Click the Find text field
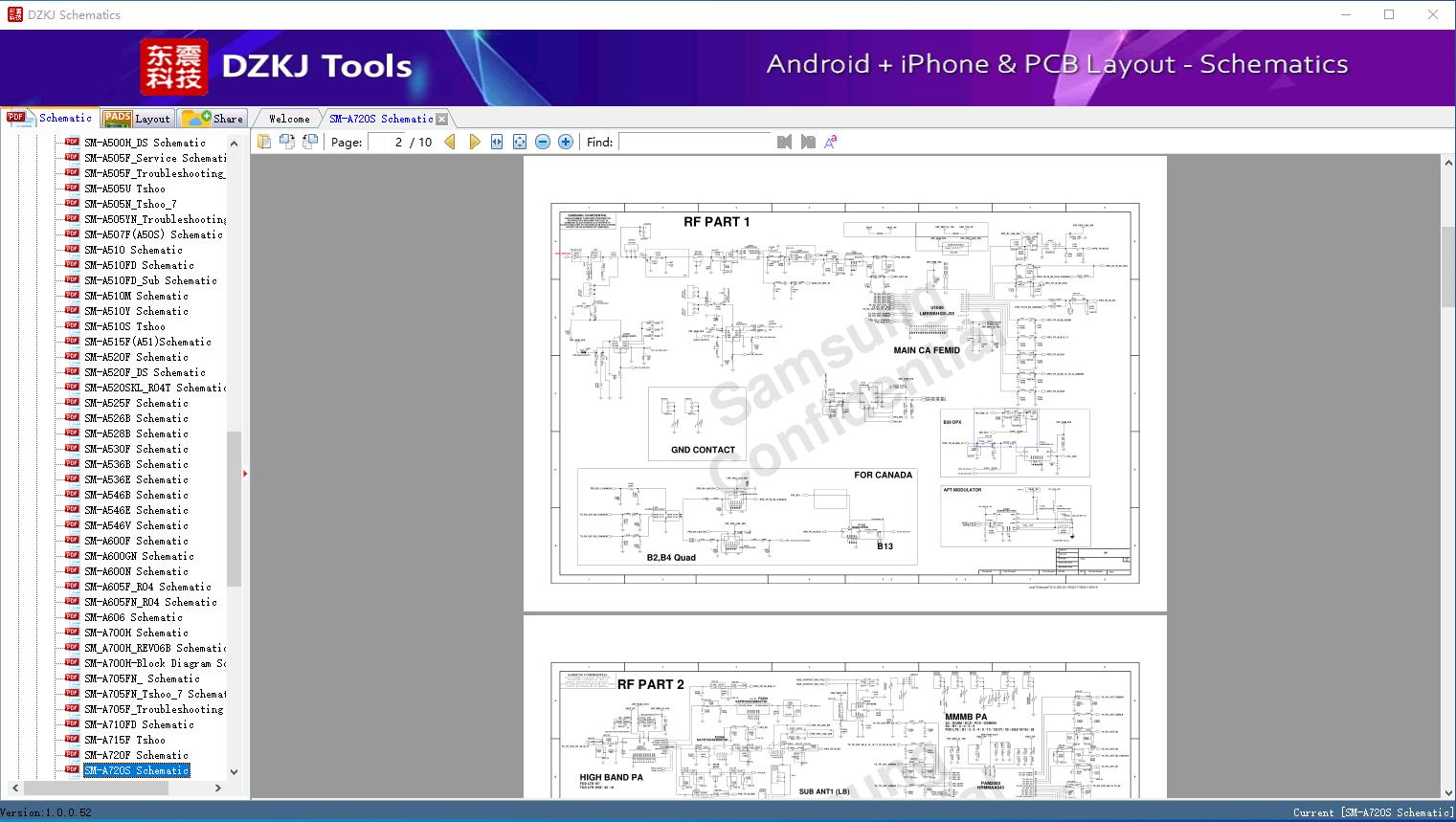The width and height of the screenshot is (1456, 822). click(x=694, y=142)
